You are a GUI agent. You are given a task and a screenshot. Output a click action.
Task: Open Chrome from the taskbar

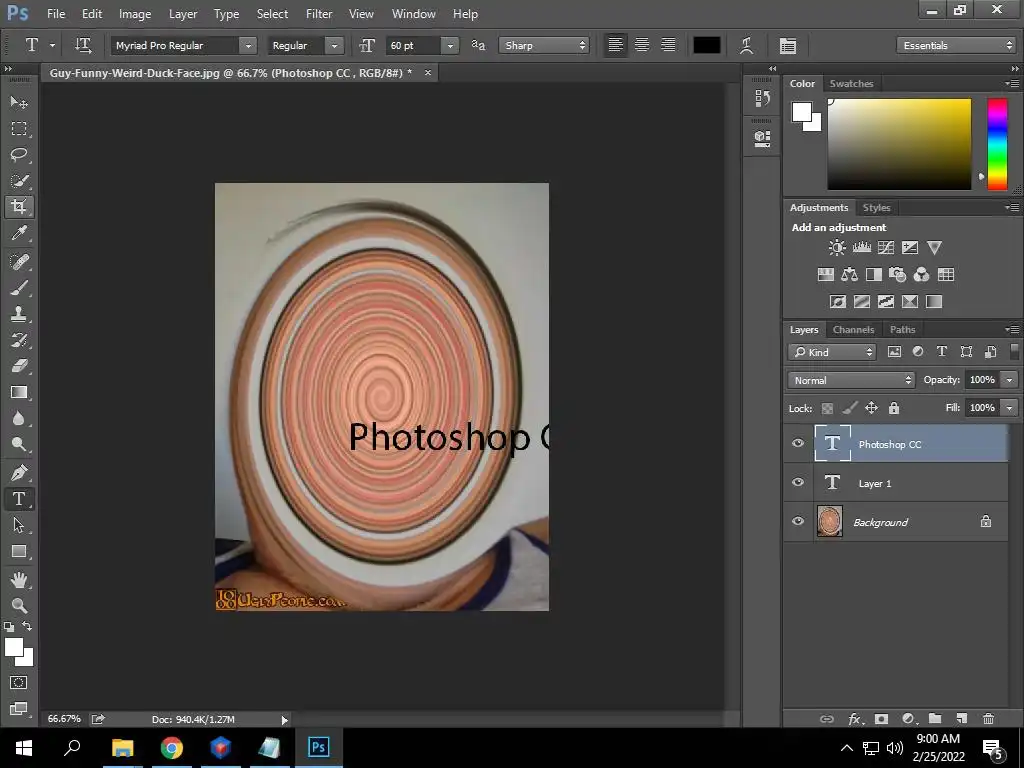coord(172,748)
